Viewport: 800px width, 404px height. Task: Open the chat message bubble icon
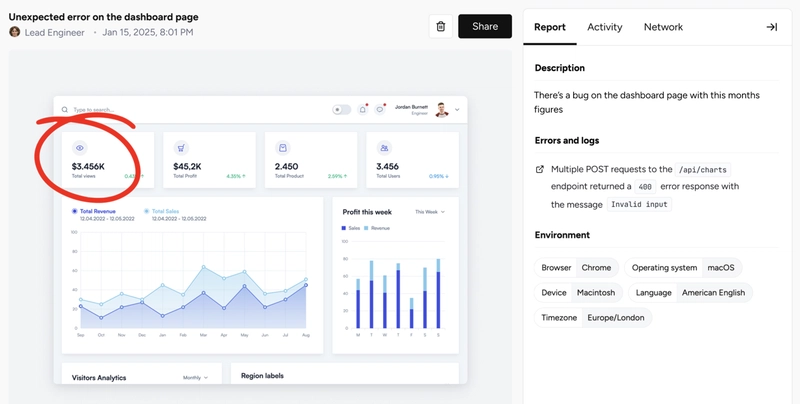click(380, 110)
